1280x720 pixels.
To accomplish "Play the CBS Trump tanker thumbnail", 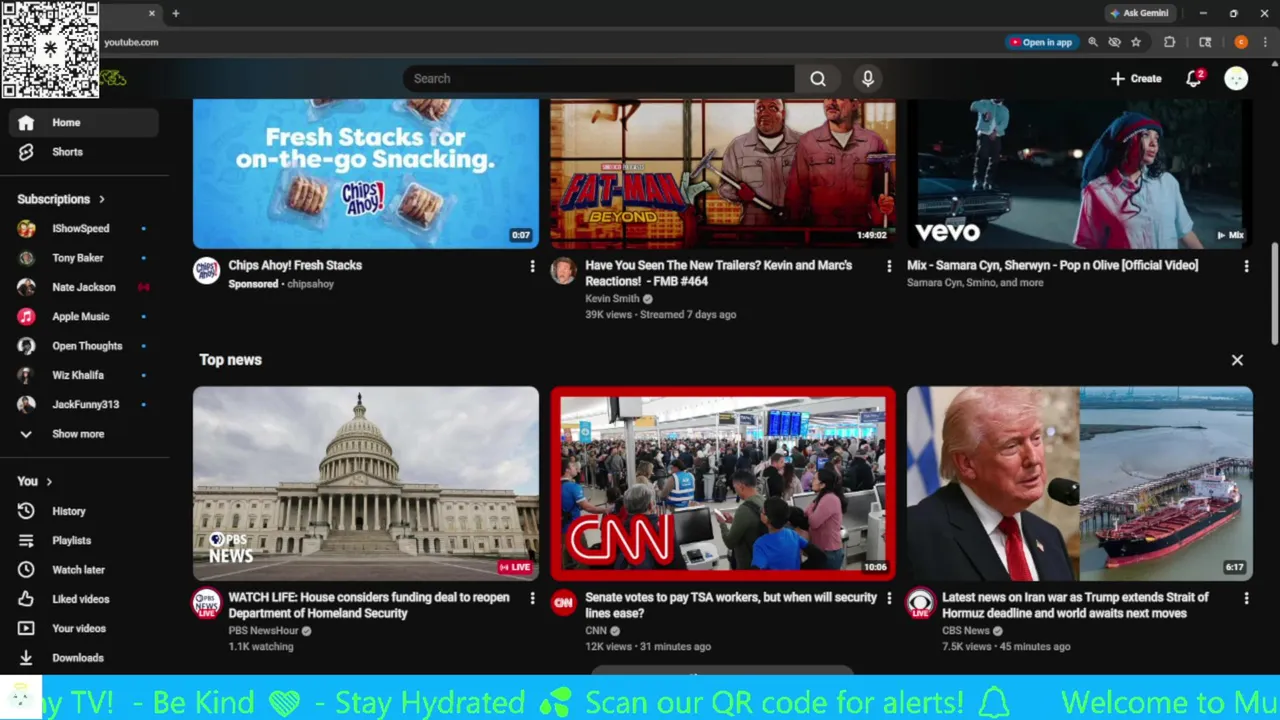I will click(x=1080, y=483).
